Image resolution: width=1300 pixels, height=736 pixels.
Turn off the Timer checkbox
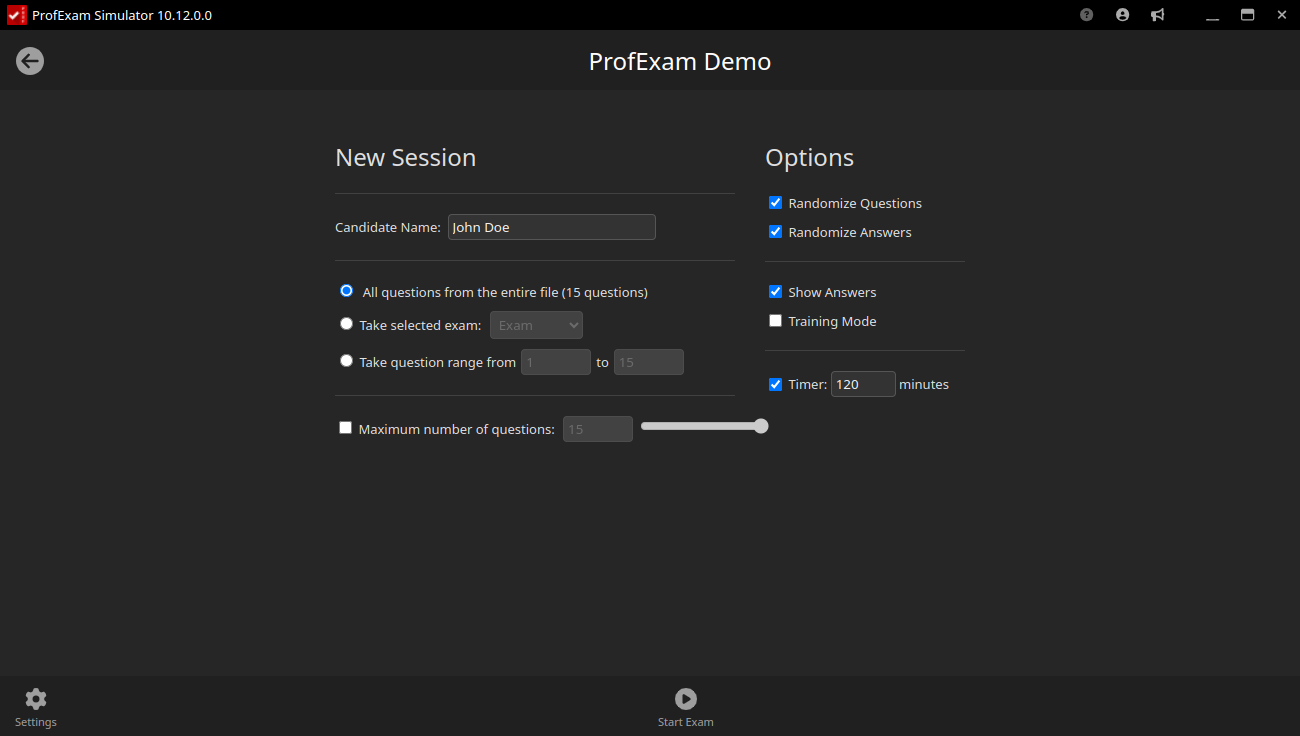click(775, 384)
